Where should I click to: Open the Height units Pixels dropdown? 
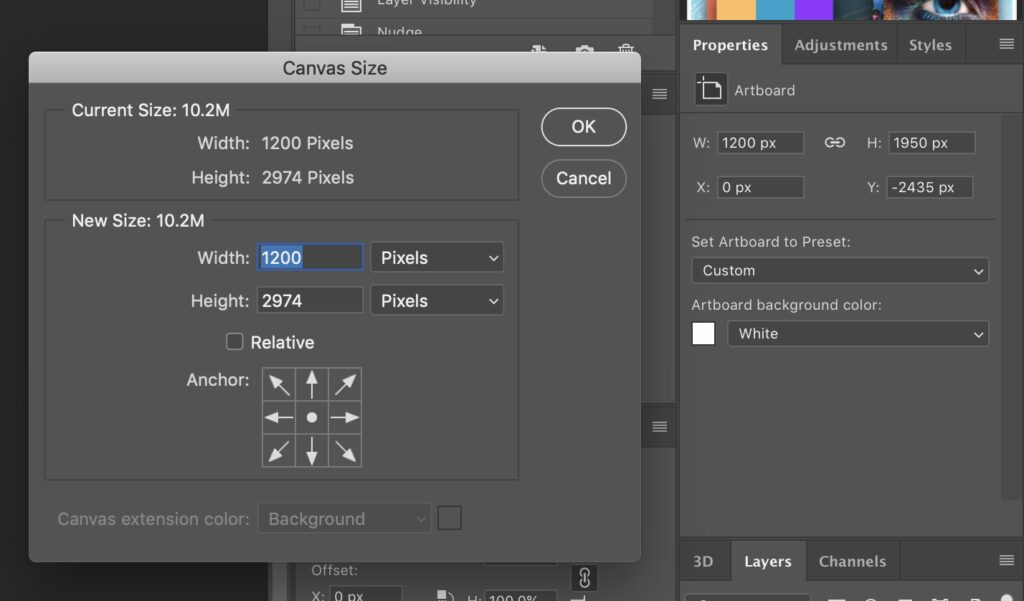point(437,301)
